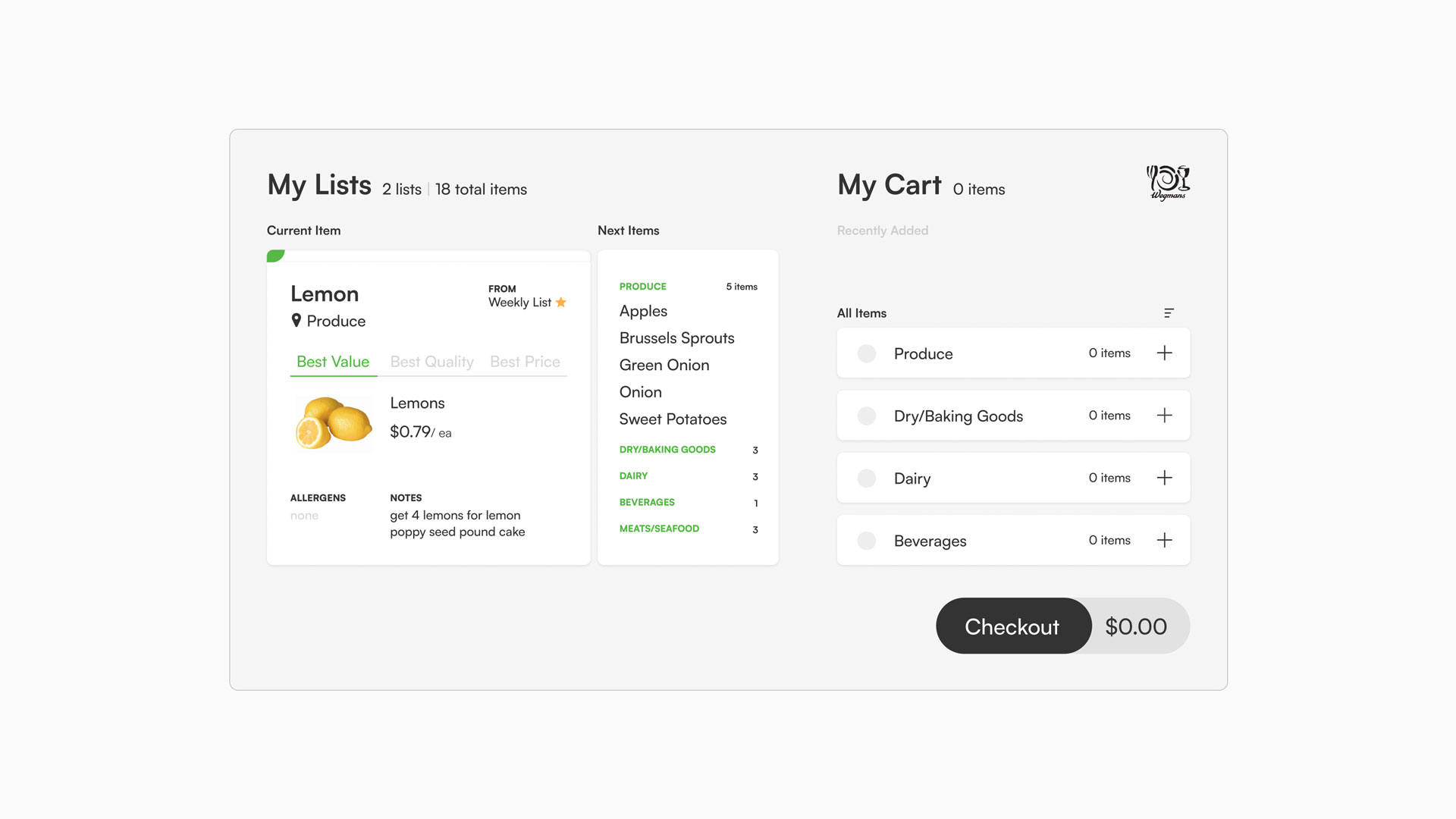Click the green leaf badge on the Lemon card
Image resolution: width=1456 pixels, height=819 pixels.
point(275,256)
